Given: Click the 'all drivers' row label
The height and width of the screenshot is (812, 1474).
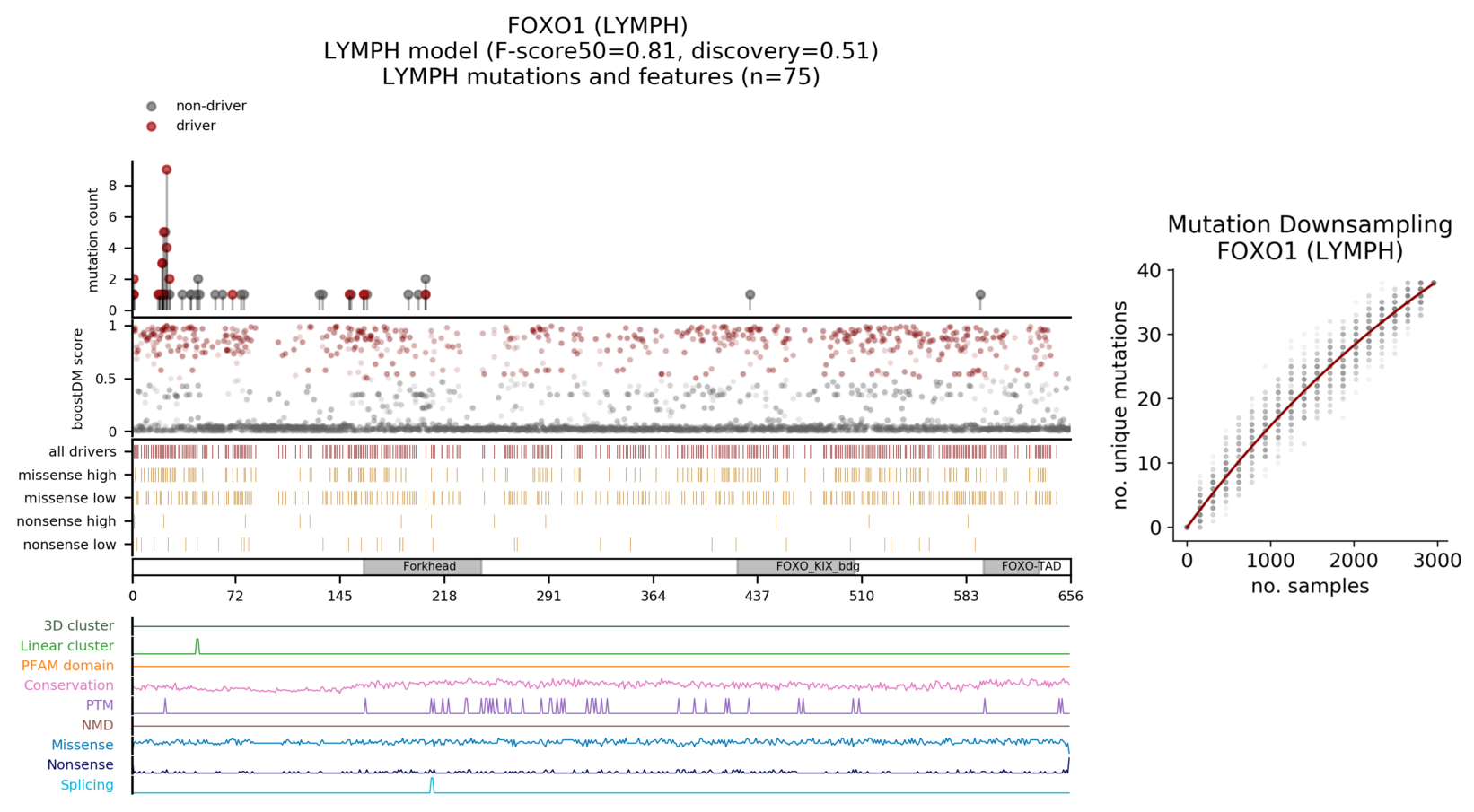Looking at the screenshot, I should tap(83, 452).
